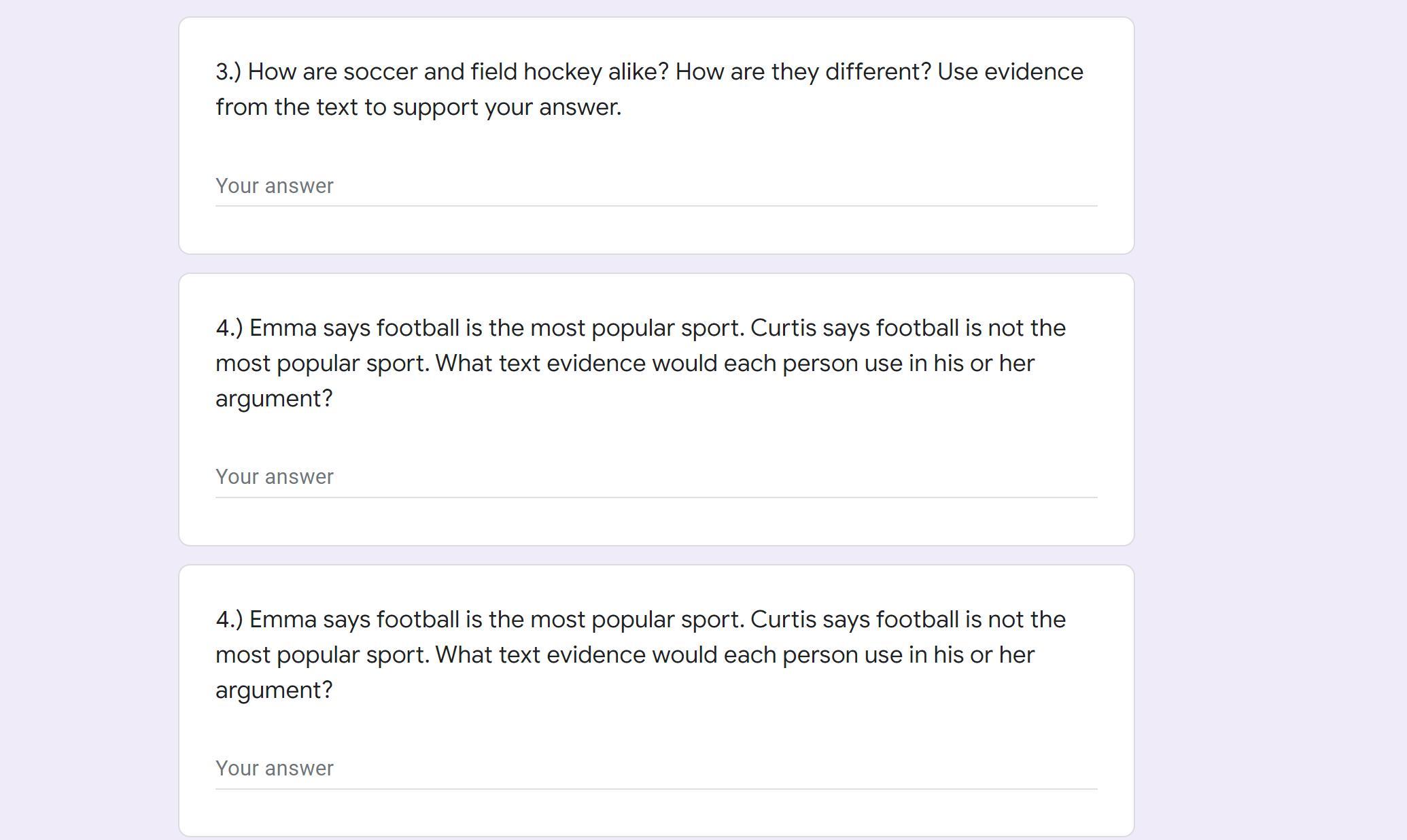Viewport: 1407px width, 840px height.
Task: Click "Use evidence" in question 3
Action: click(1010, 72)
